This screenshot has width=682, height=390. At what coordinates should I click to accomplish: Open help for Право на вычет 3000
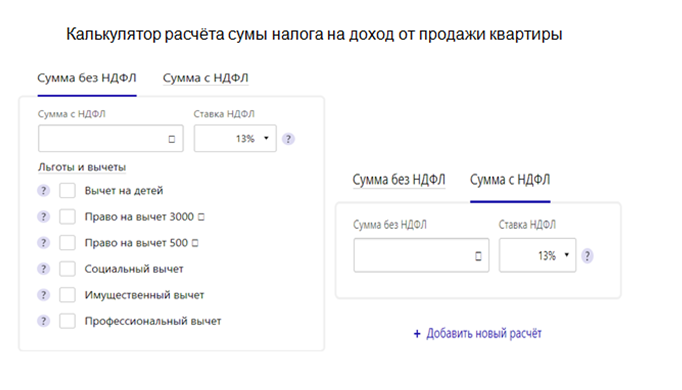tap(43, 217)
